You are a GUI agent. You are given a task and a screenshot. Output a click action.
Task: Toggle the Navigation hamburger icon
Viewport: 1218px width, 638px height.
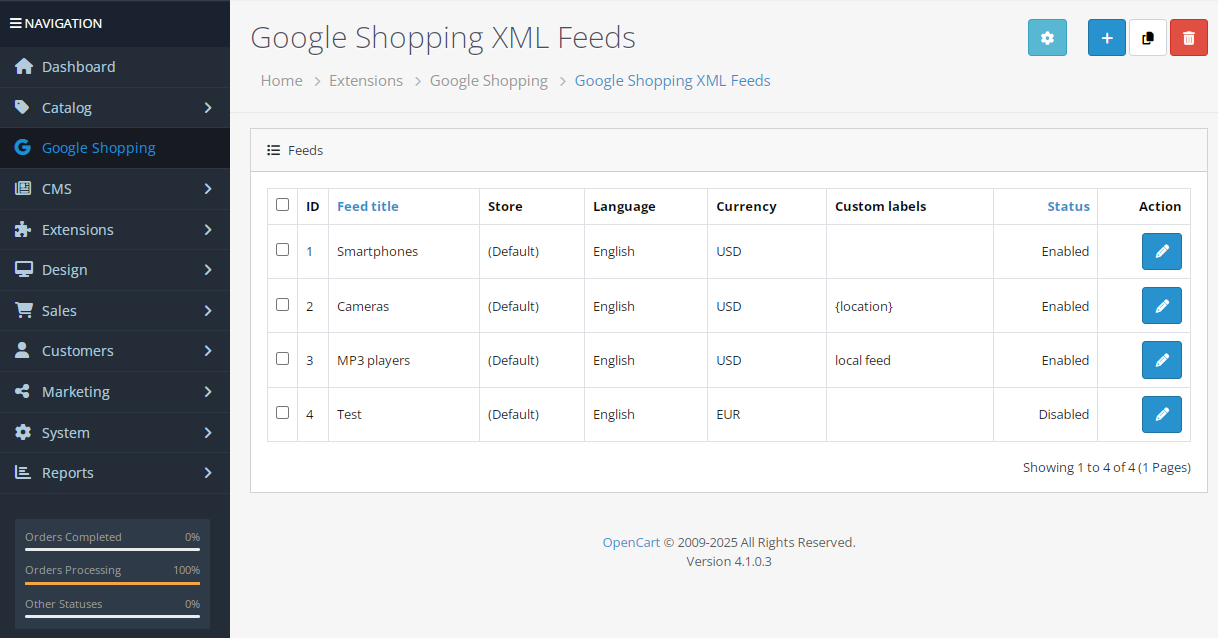pos(15,23)
